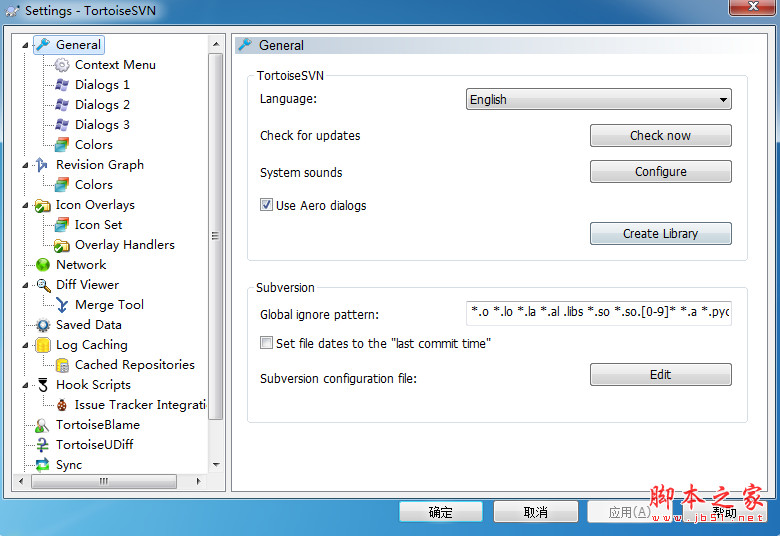The image size is (780, 536).
Task: Enable Set file dates to last commit time
Action: pyautogui.click(x=266, y=343)
